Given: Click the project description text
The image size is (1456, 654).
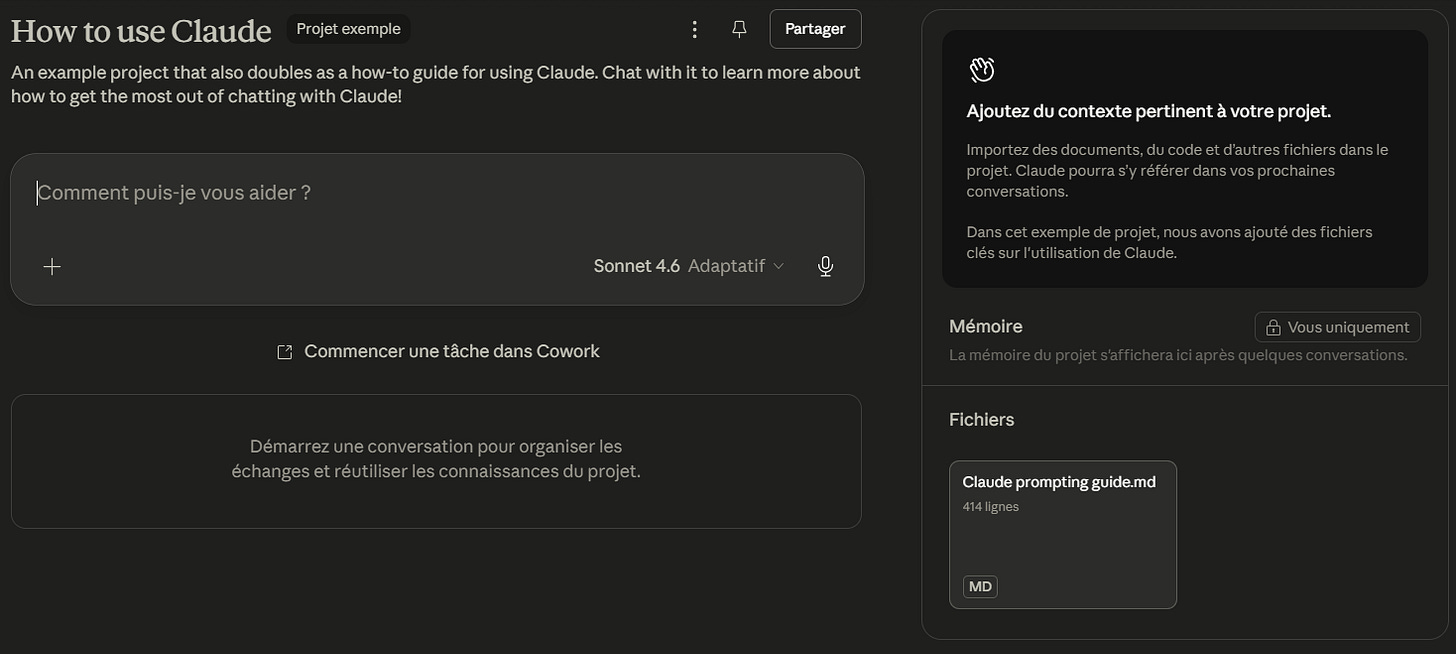Looking at the screenshot, I should pos(436,85).
